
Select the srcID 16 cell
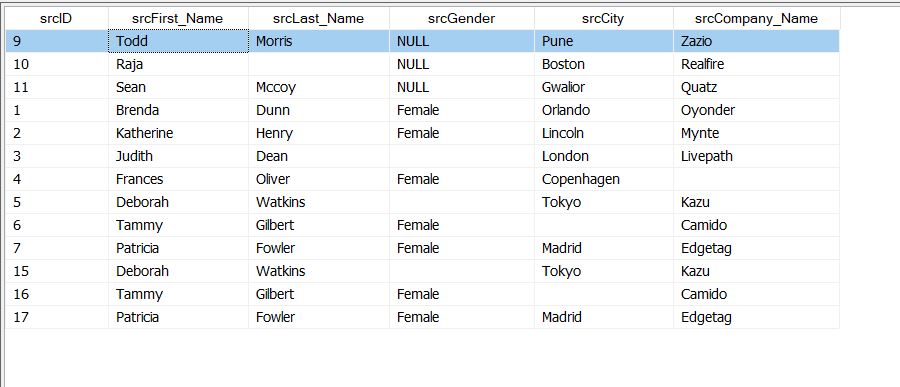(x=56, y=294)
